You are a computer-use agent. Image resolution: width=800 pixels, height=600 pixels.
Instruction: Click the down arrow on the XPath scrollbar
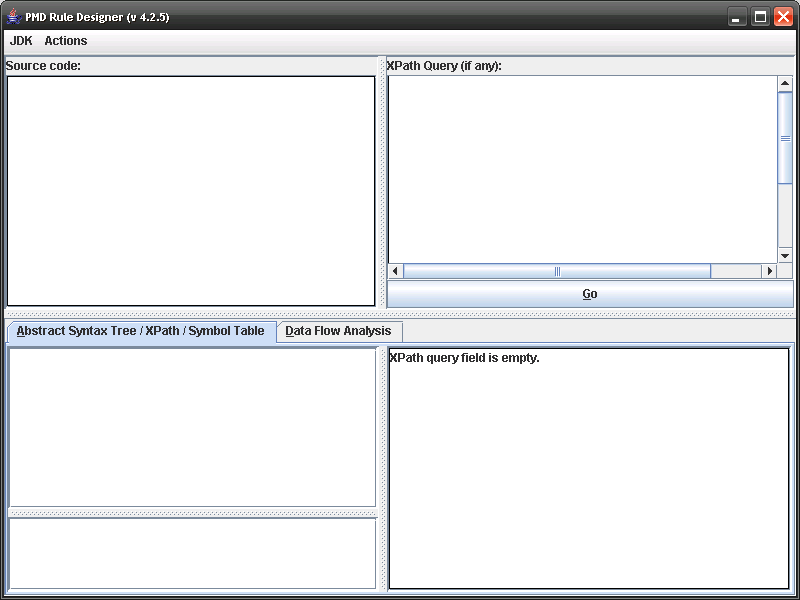click(x=785, y=253)
